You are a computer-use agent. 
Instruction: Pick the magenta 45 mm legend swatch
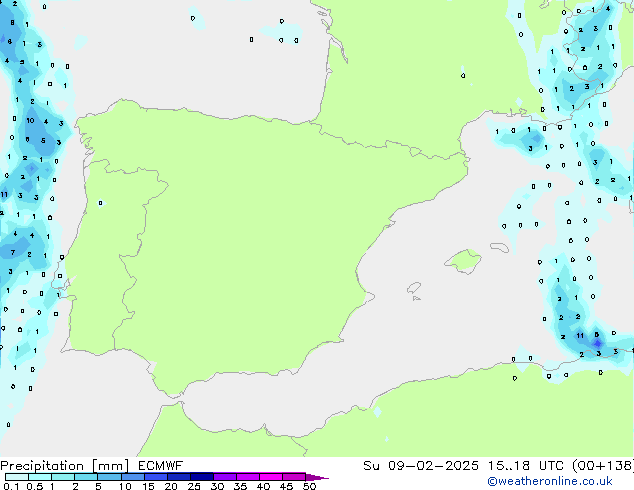[294, 477]
